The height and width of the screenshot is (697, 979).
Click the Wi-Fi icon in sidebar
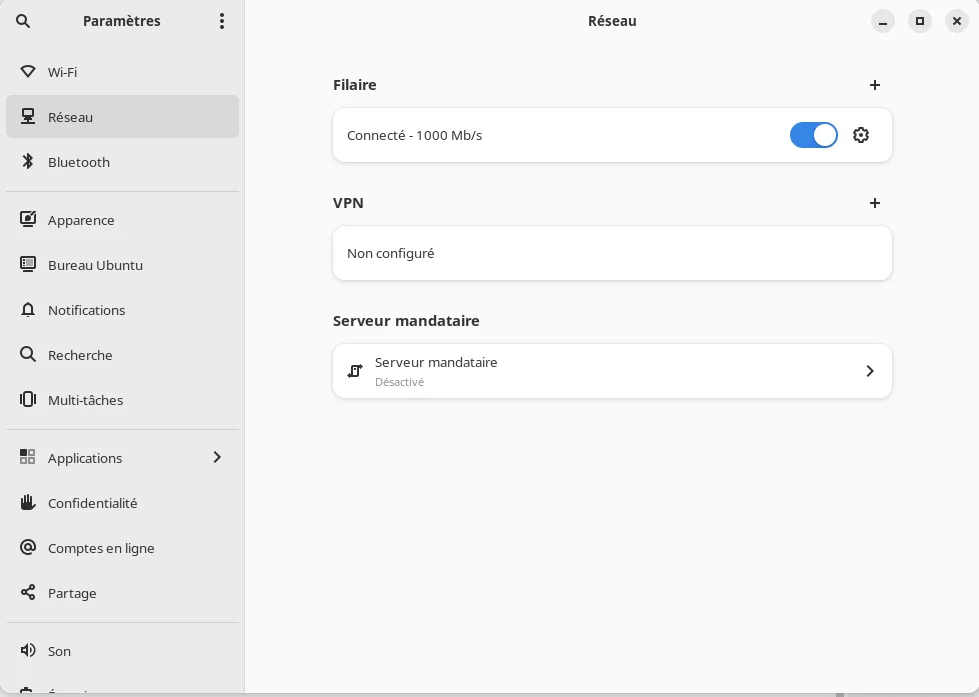pyautogui.click(x=28, y=72)
